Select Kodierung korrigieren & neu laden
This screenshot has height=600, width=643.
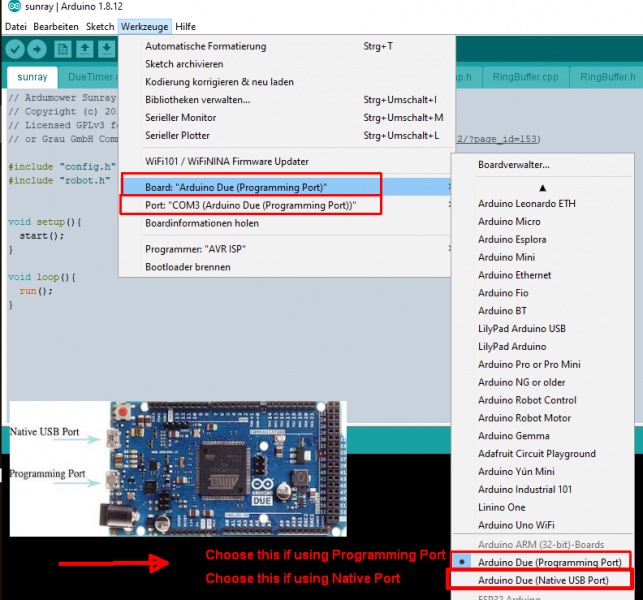pos(285,82)
